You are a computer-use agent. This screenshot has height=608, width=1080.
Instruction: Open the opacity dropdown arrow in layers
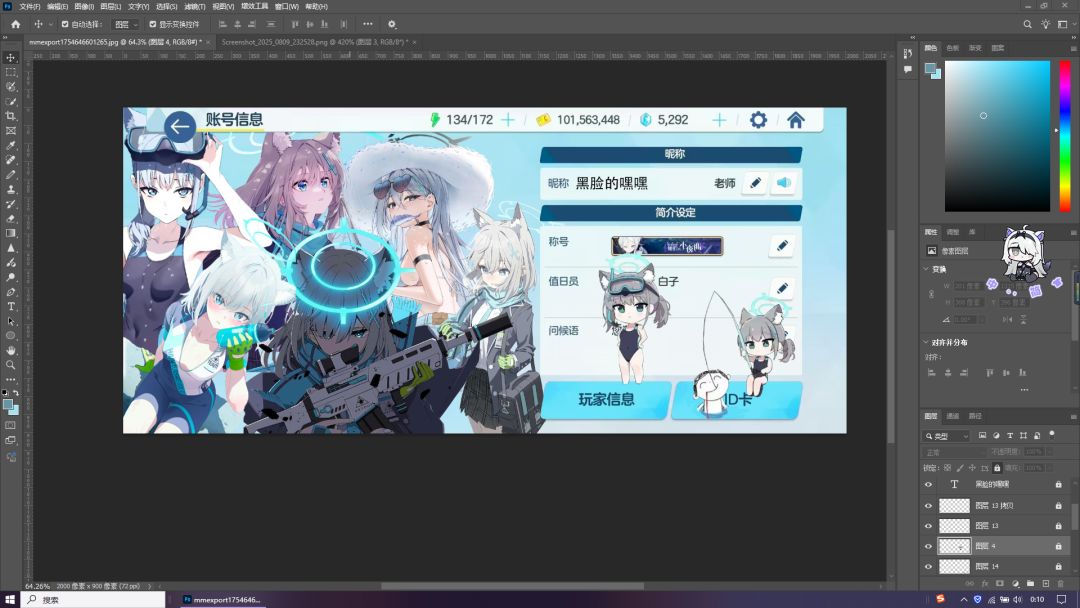tap(1048, 452)
